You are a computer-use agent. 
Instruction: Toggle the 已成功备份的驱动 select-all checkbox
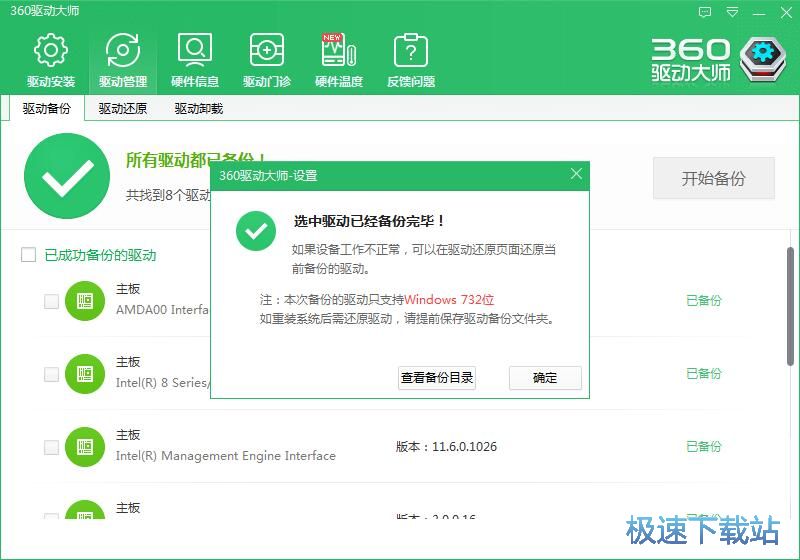29,254
